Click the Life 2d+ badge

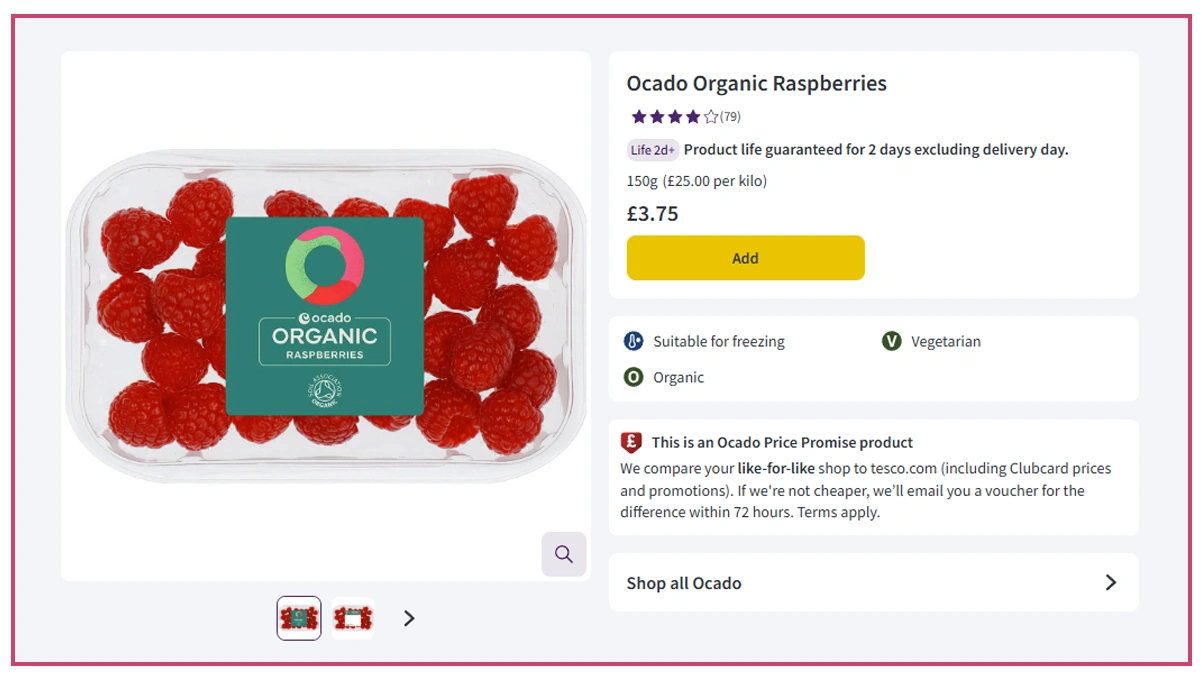[x=652, y=150]
